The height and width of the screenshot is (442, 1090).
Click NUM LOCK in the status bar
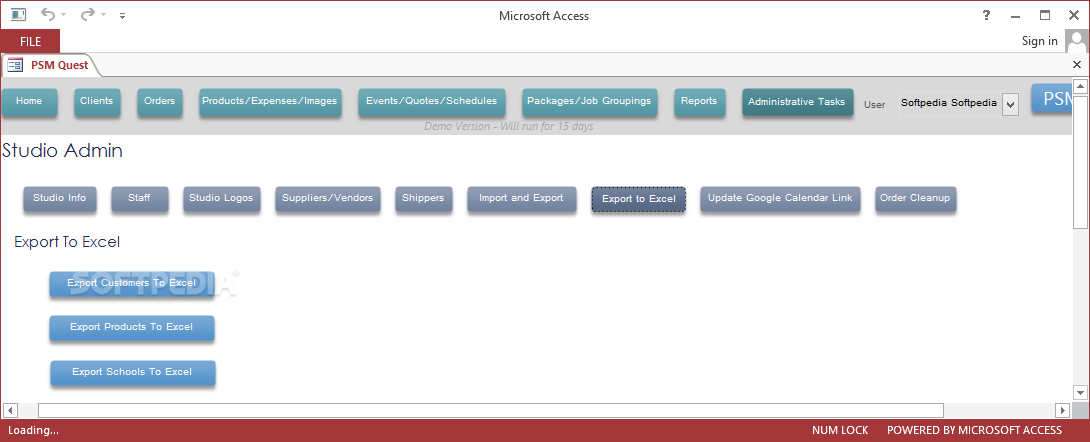pyautogui.click(x=840, y=430)
